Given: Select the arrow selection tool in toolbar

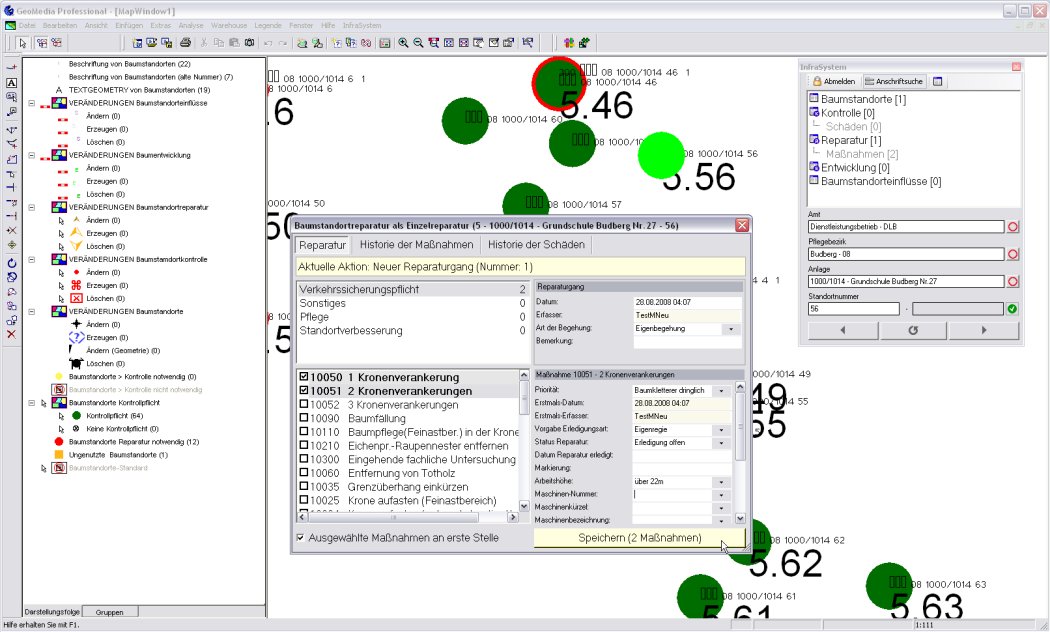Looking at the screenshot, I should [x=22, y=43].
